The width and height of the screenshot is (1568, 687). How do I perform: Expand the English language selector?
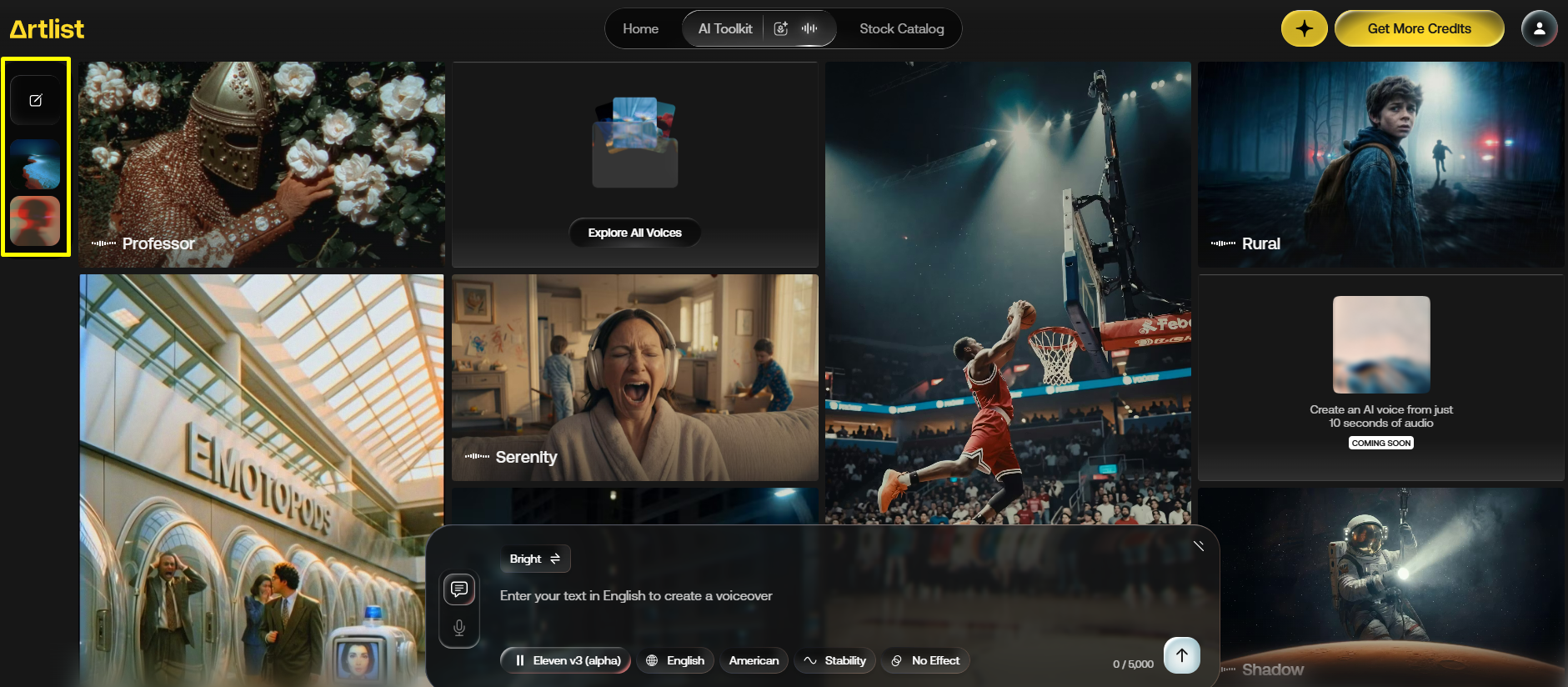click(x=675, y=660)
